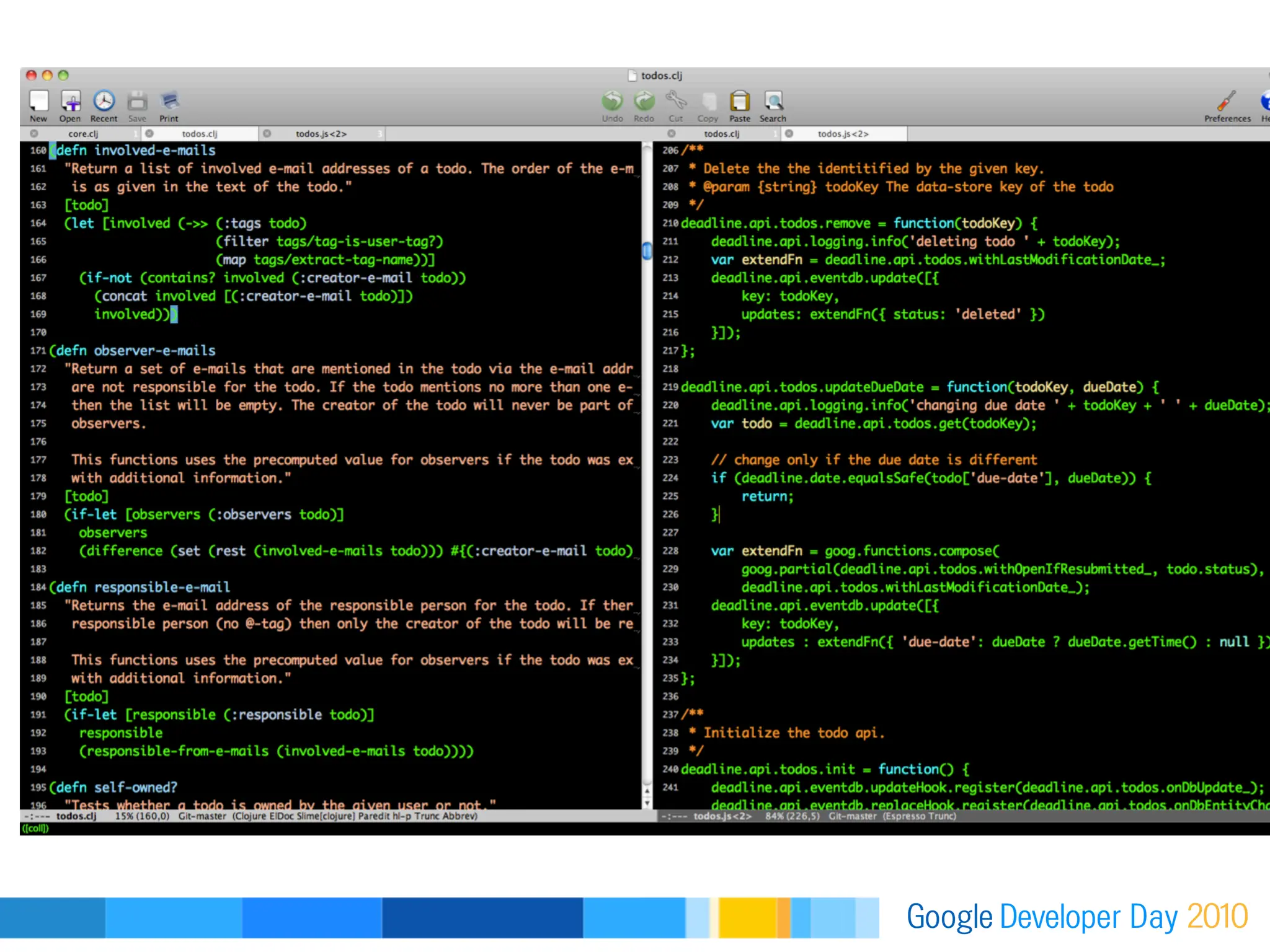Screen dimensions: 1270x952
Task: Click Git-master in left mode line
Action: coord(202,816)
